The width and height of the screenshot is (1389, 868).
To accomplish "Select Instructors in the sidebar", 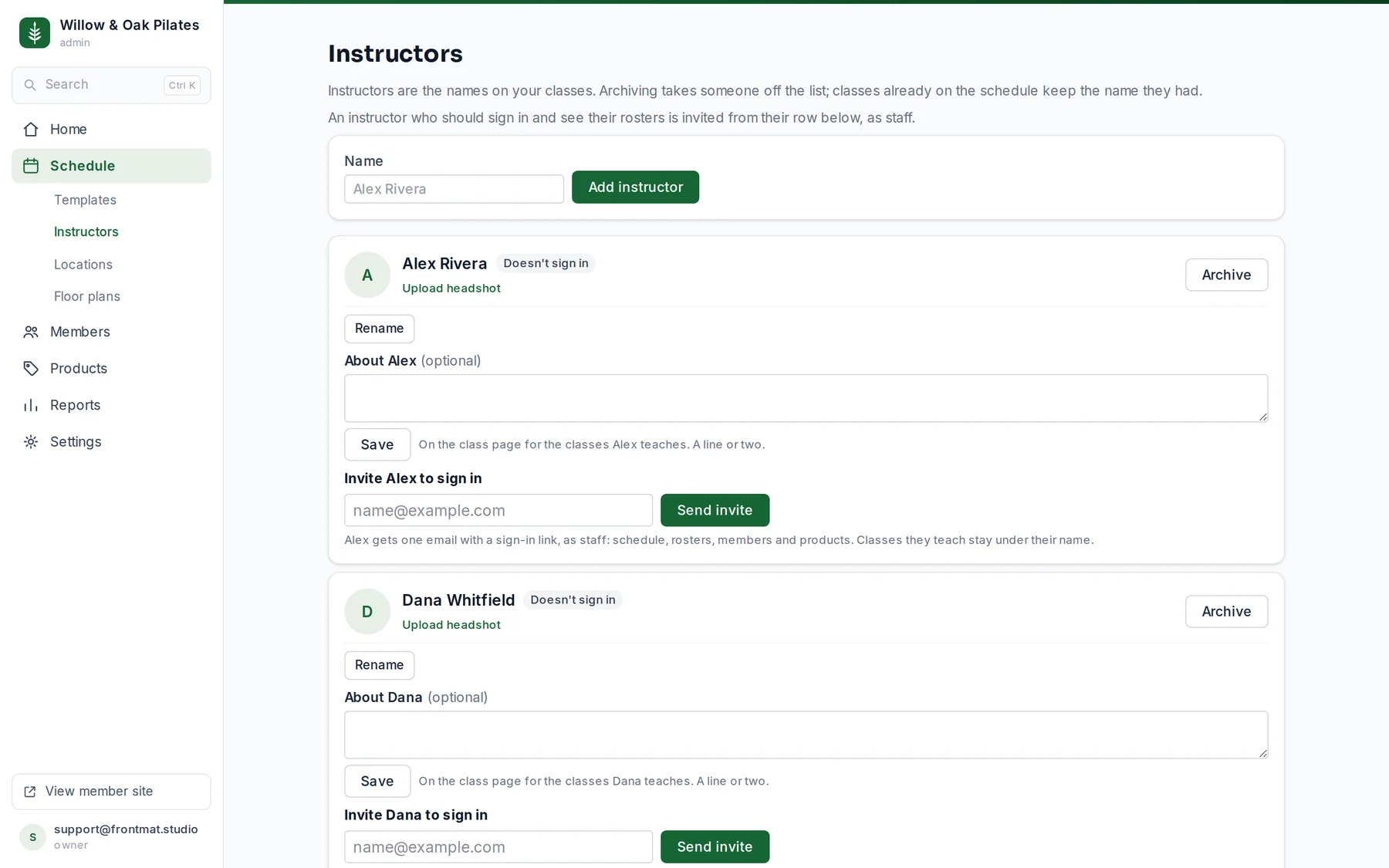I will coord(86,231).
